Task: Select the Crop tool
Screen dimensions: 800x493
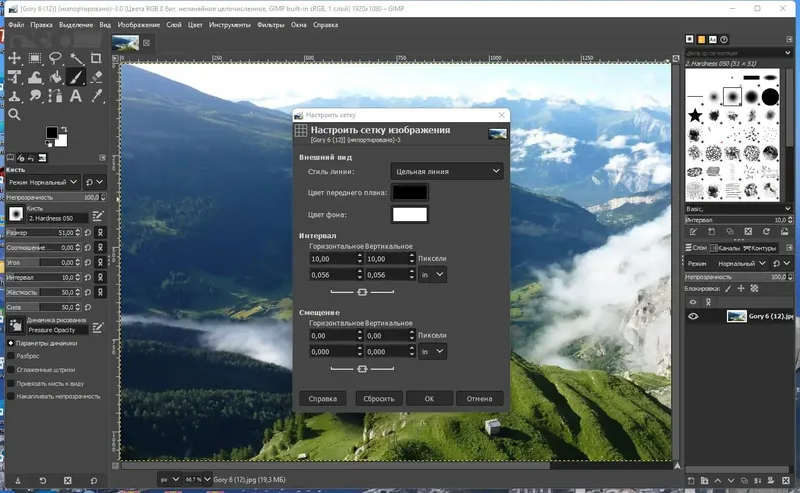Action: click(x=97, y=58)
